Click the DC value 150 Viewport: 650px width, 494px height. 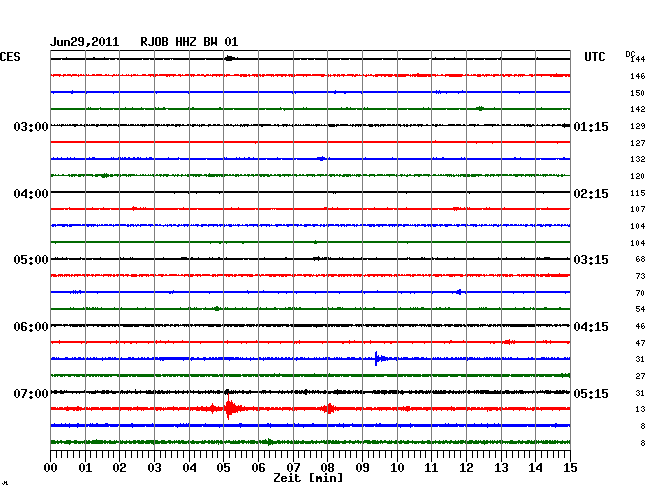[638, 93]
